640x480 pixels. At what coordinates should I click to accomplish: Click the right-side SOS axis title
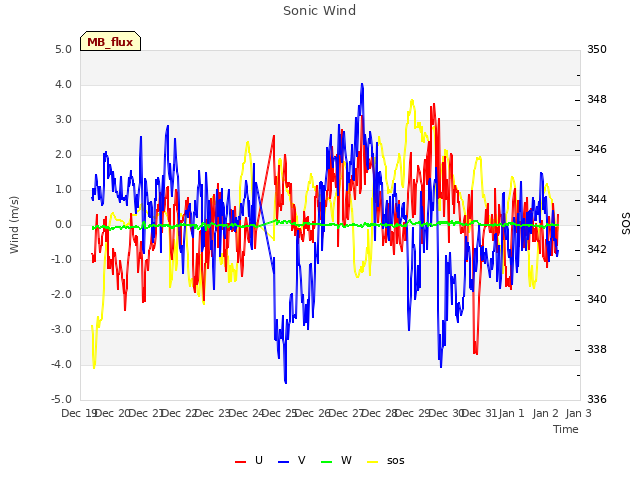click(x=626, y=224)
